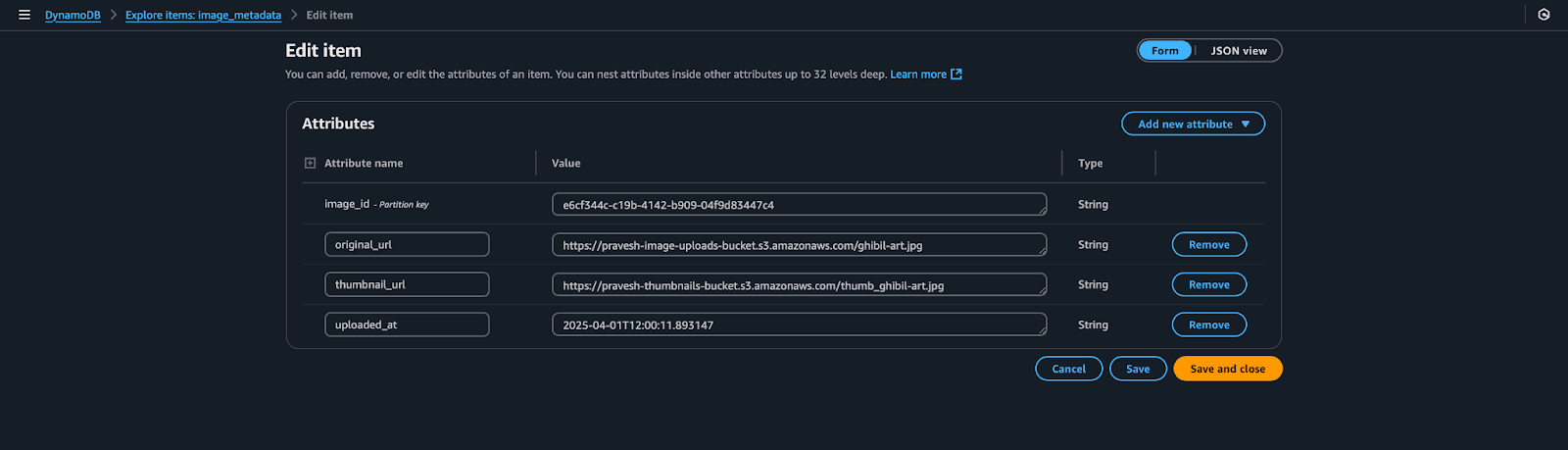
Task: Click the Save and close button
Action: coord(1227,370)
